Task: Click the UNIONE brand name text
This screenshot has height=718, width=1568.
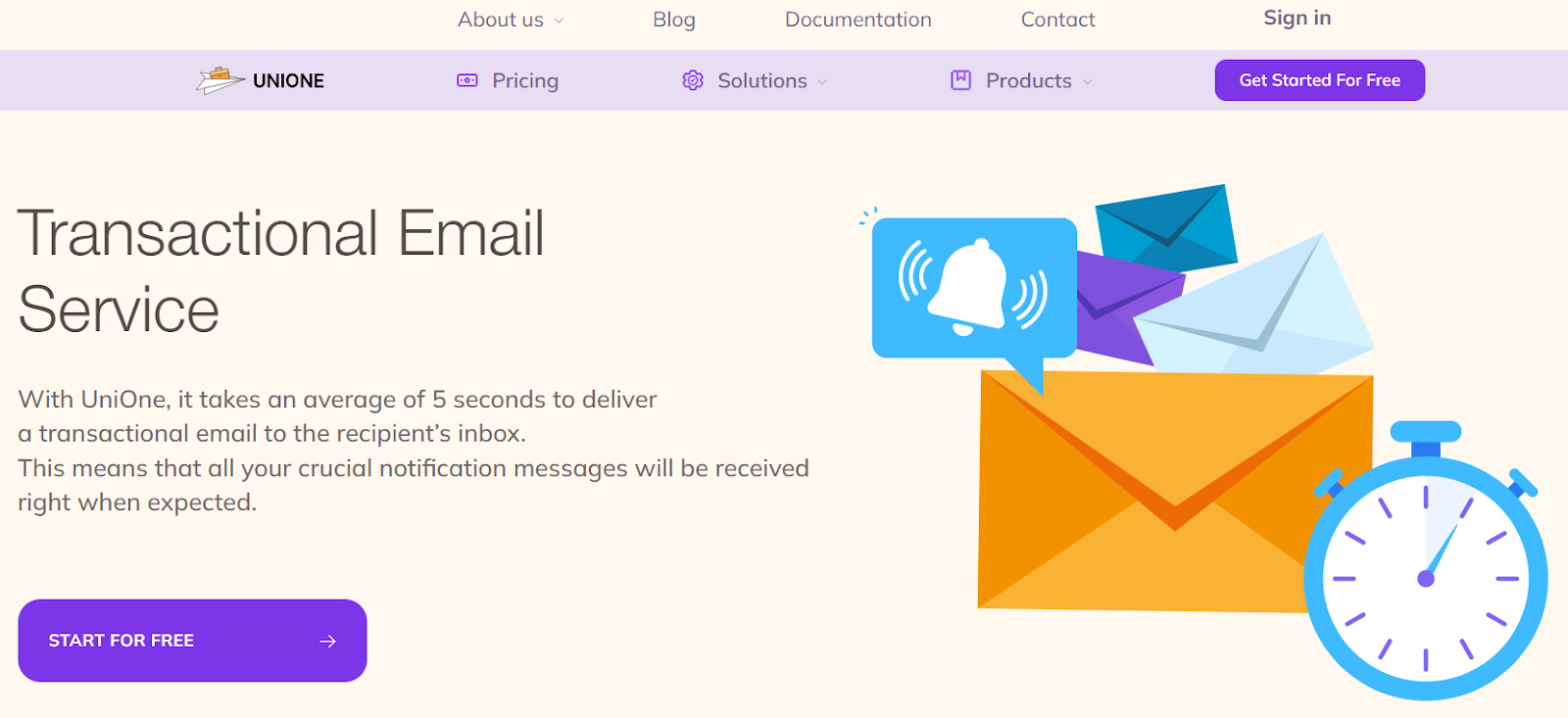Action: point(288,80)
